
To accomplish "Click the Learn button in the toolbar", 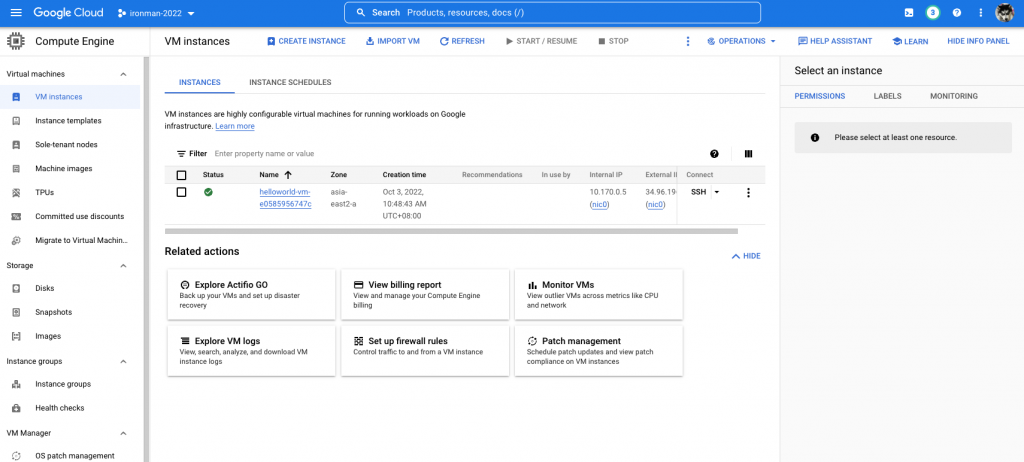I will tap(910, 41).
